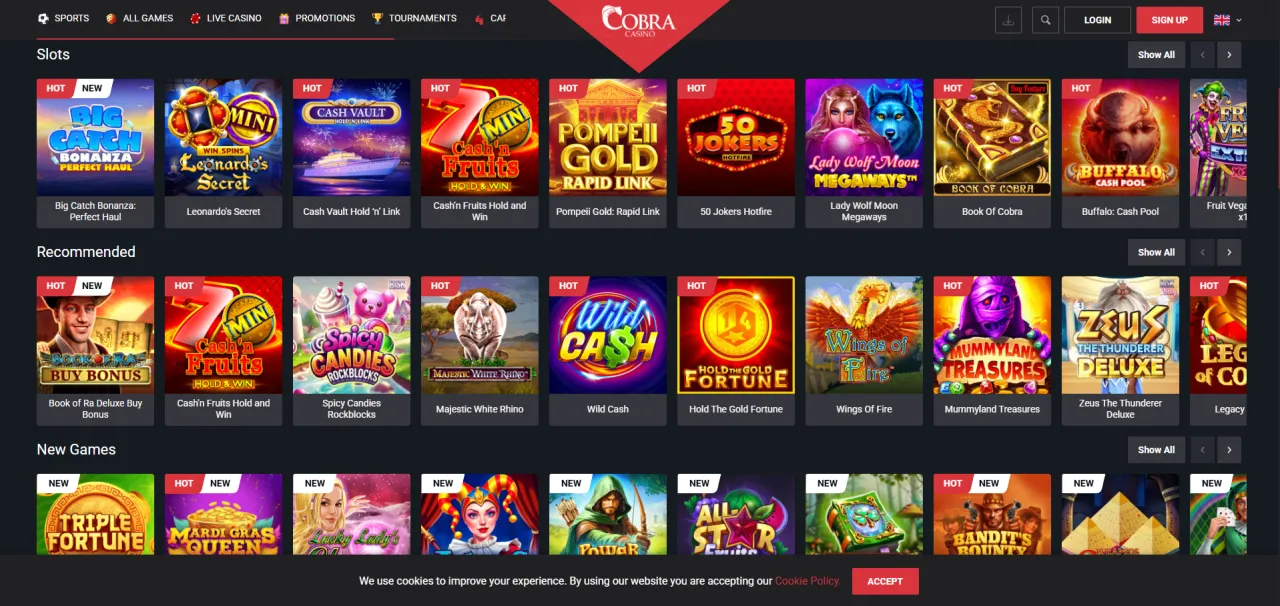
Task: Open the Tournaments menu item
Action: point(414,18)
